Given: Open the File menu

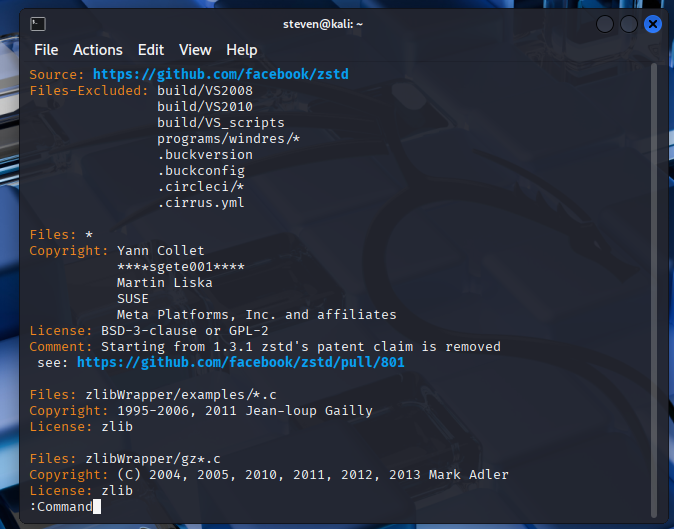Looking at the screenshot, I should [x=46, y=50].
